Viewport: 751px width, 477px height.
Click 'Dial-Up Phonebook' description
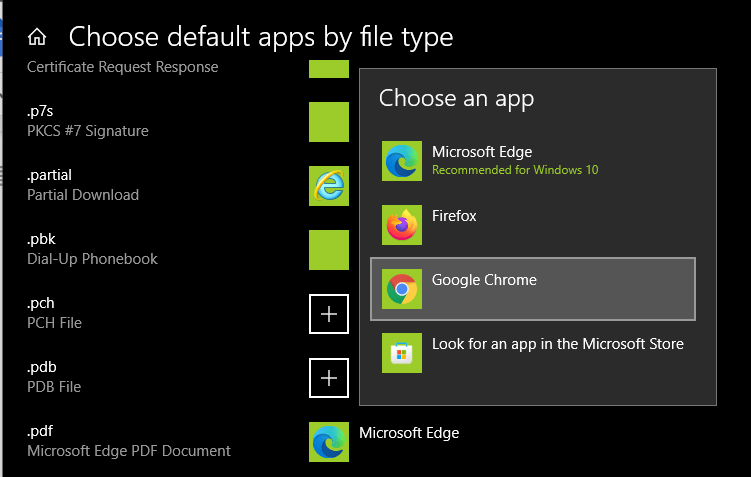[92, 259]
